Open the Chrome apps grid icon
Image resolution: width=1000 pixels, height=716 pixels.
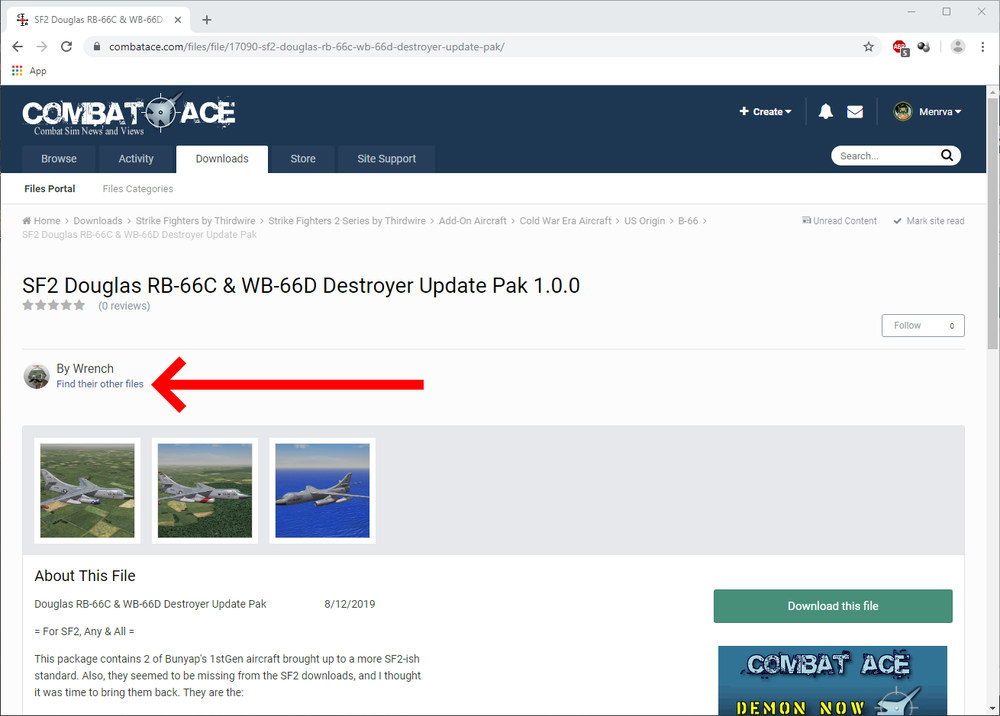[x=17, y=71]
